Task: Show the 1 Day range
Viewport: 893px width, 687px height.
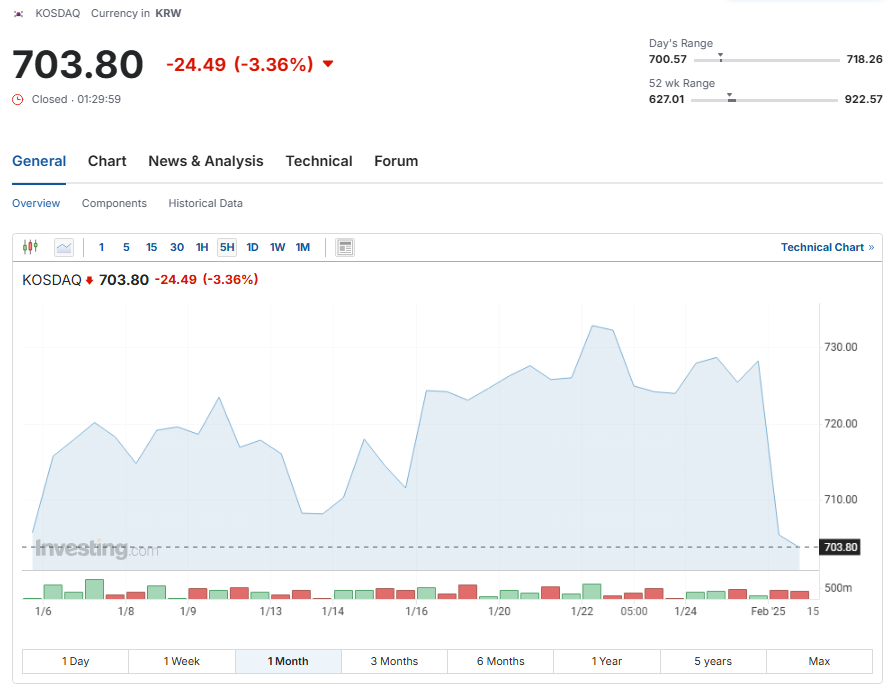Action: [76, 661]
